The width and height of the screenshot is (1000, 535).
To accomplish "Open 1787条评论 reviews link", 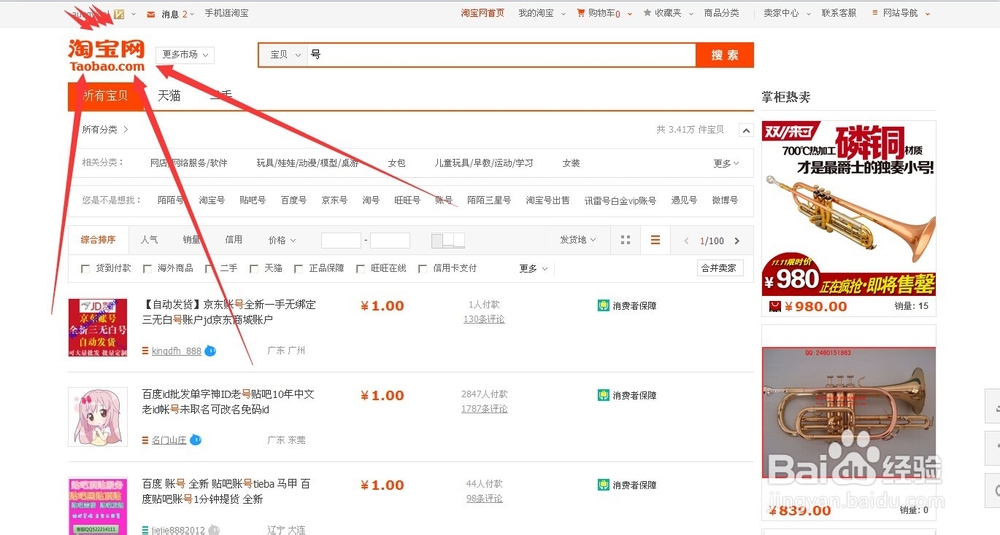I will pos(484,409).
